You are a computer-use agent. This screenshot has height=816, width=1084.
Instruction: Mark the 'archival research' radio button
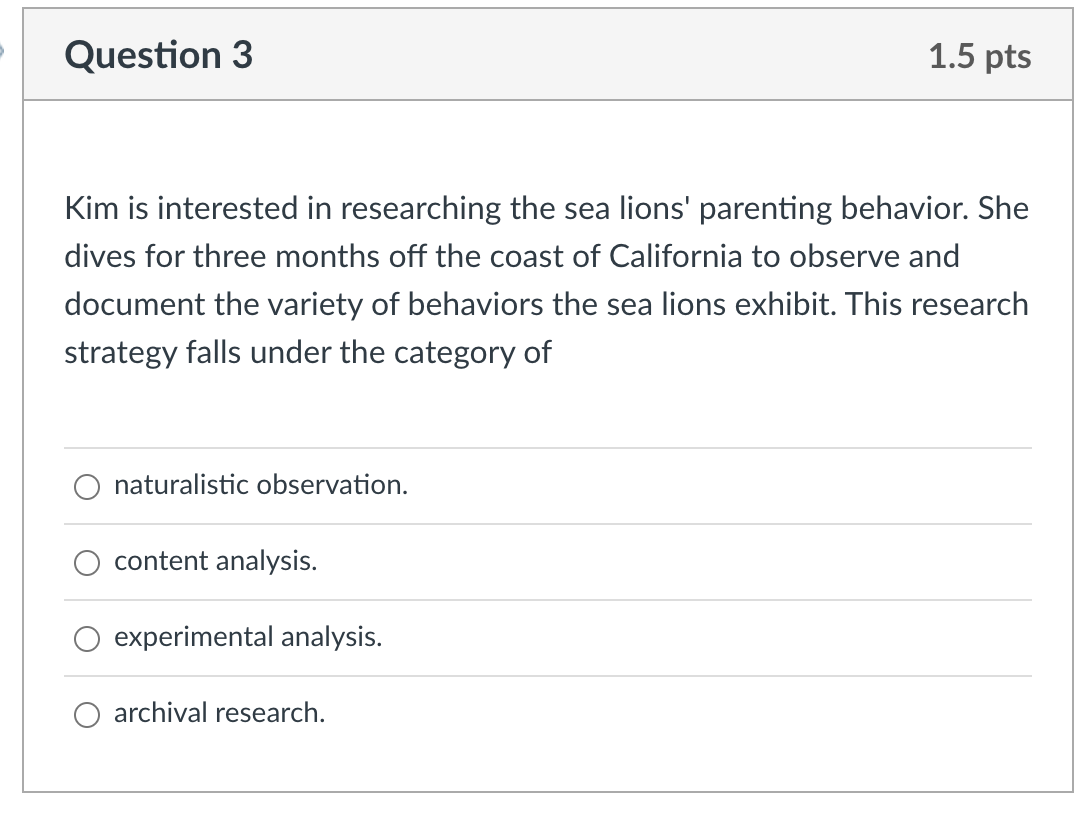87,715
